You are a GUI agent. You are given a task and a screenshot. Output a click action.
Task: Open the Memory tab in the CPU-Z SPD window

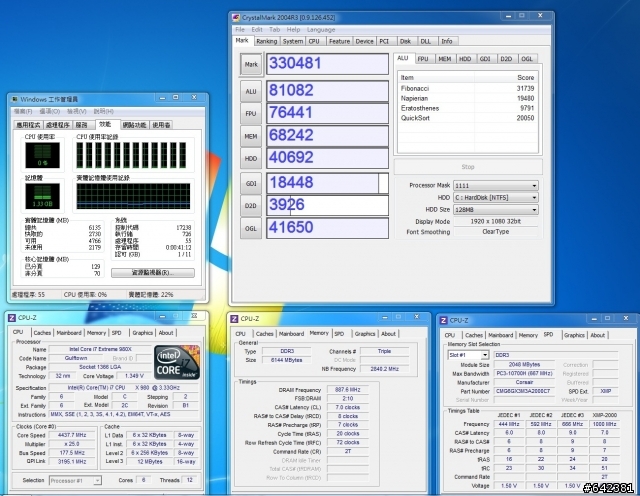click(x=528, y=336)
